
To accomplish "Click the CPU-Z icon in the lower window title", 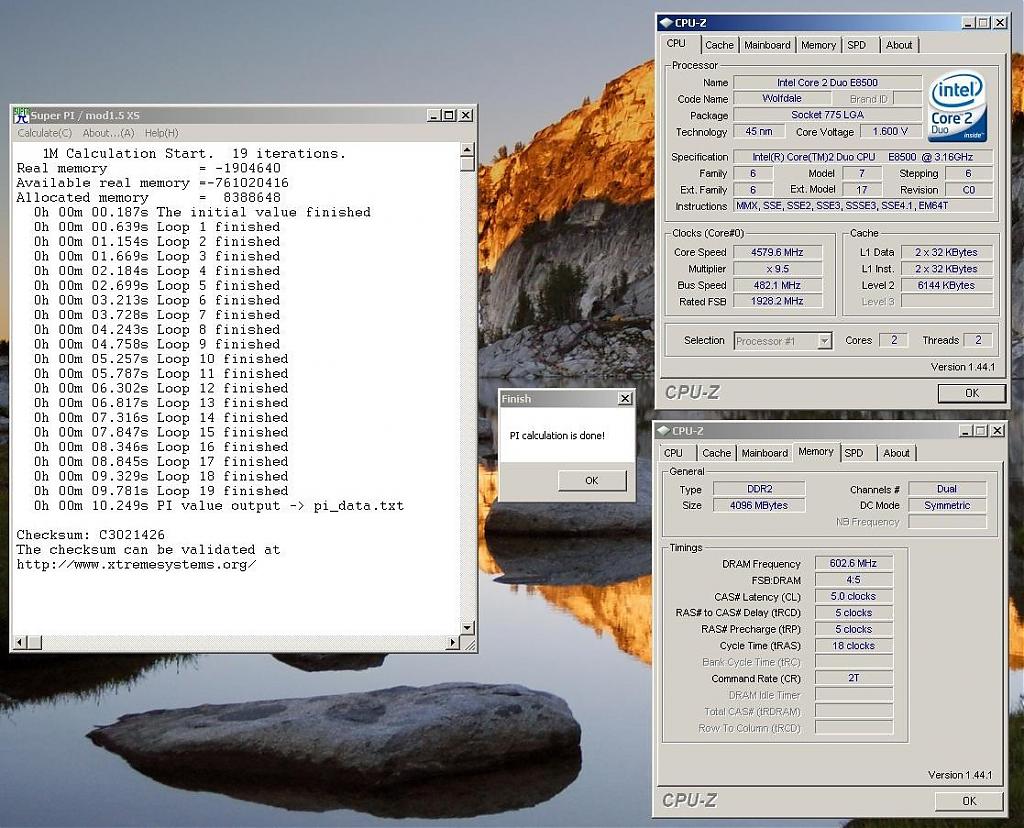I will 664,431.
